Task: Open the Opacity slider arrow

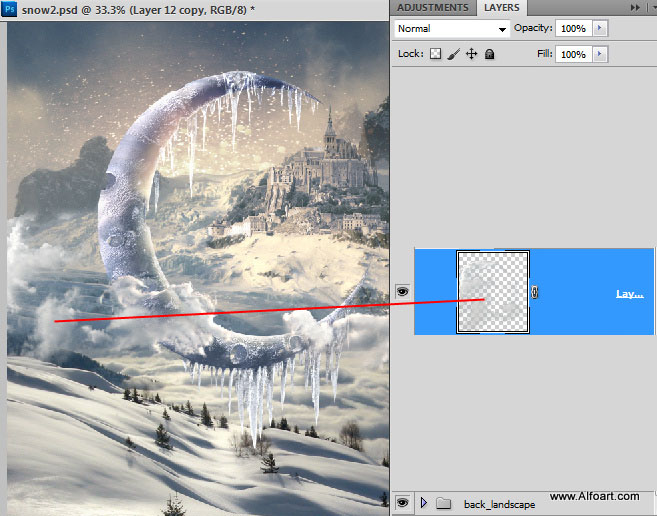Action: pyautogui.click(x=600, y=29)
